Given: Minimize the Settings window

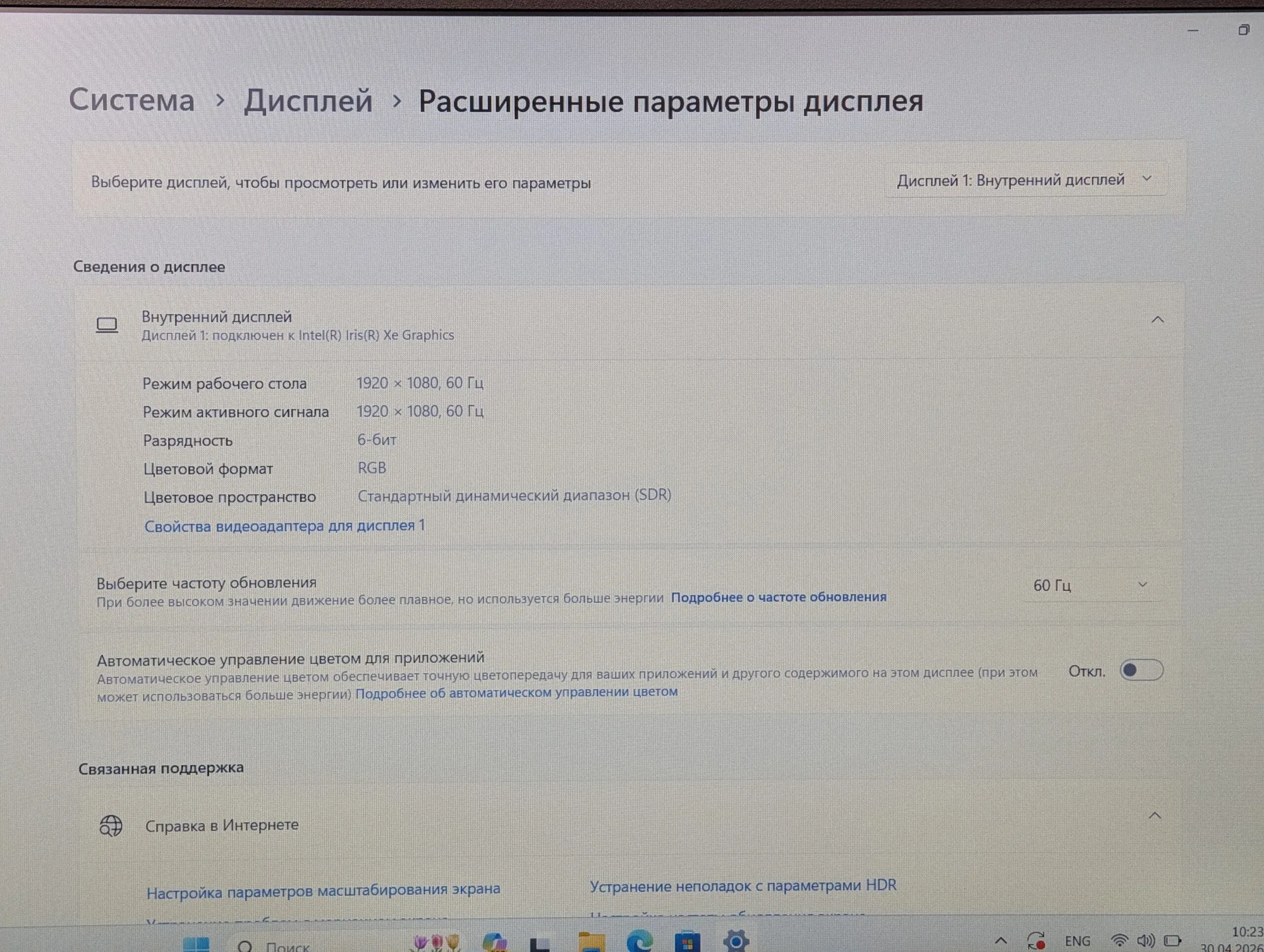Looking at the screenshot, I should [x=1193, y=30].
